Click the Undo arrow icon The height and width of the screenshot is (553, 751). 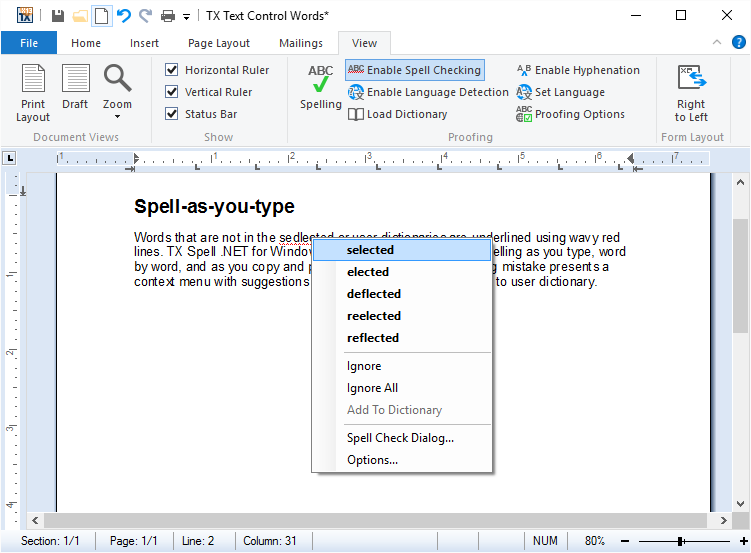[123, 16]
